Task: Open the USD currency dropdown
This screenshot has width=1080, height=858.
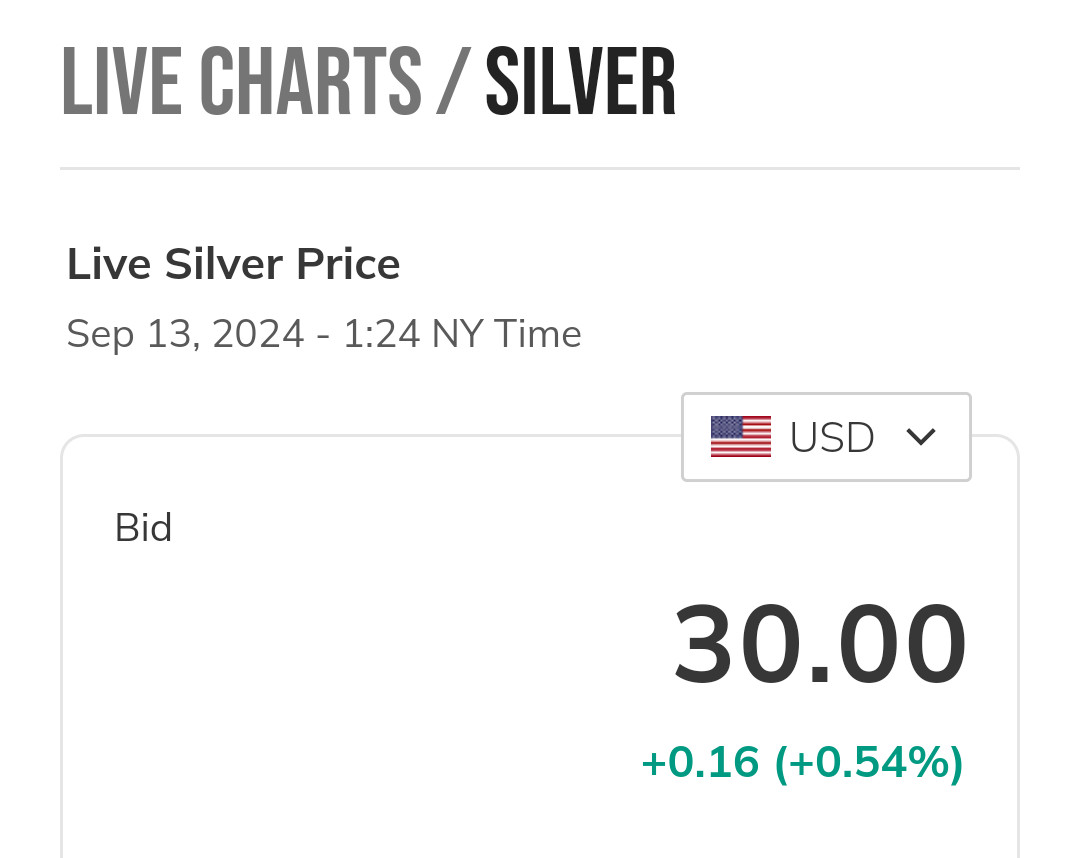Action: (826, 437)
